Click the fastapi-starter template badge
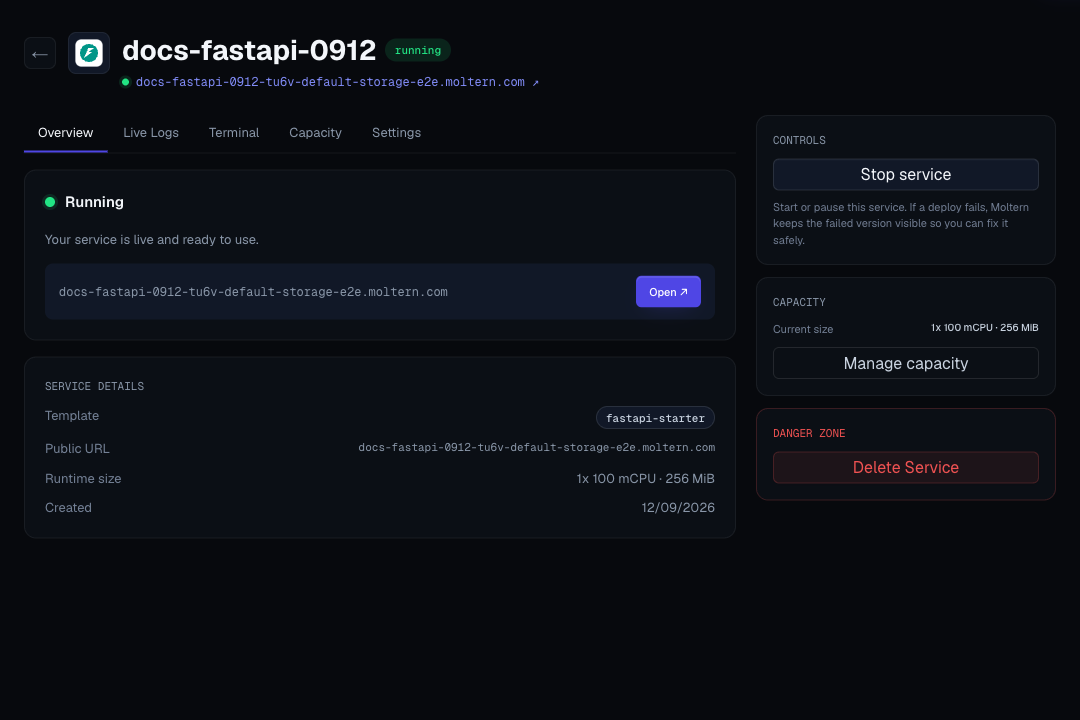Screen dimensions: 1080x720 [x=655, y=418]
